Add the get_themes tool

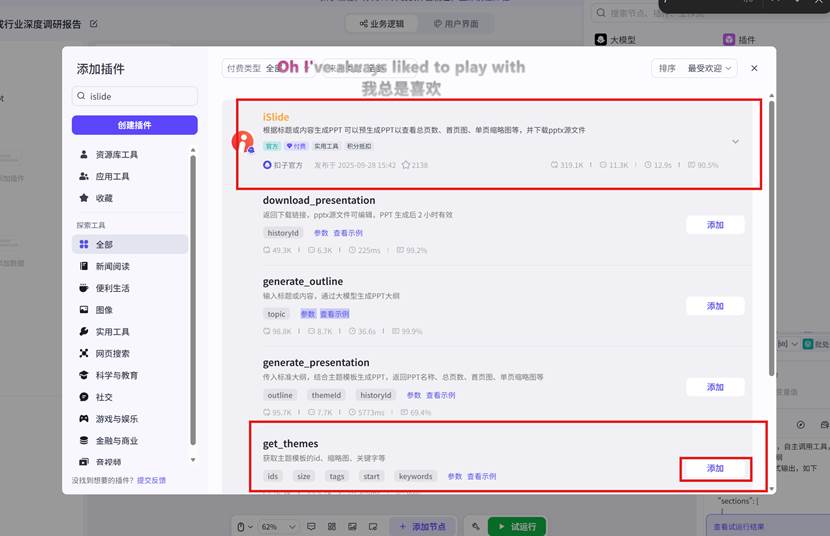(715, 468)
